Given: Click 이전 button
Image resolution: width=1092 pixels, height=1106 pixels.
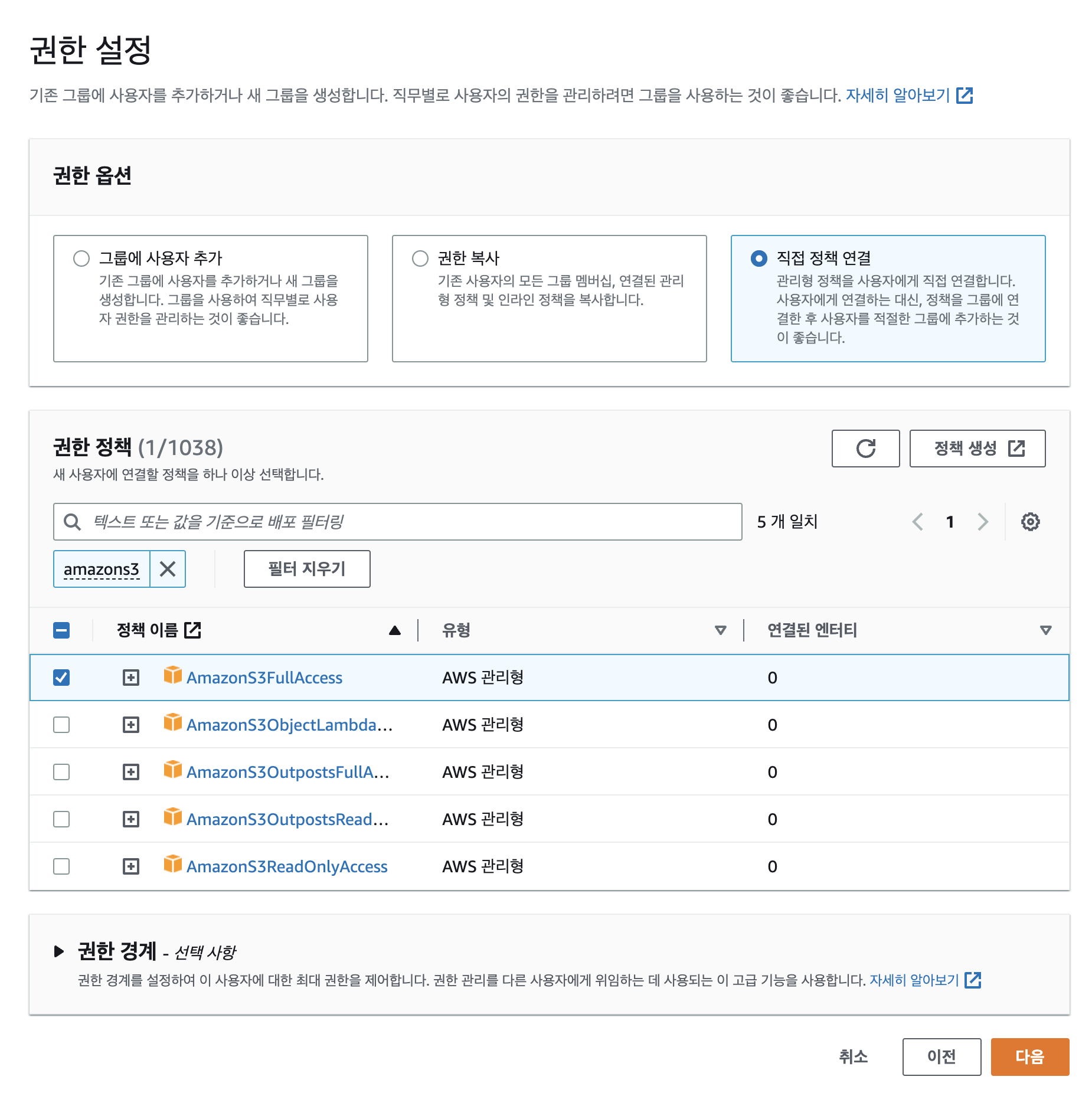Looking at the screenshot, I should (941, 1056).
